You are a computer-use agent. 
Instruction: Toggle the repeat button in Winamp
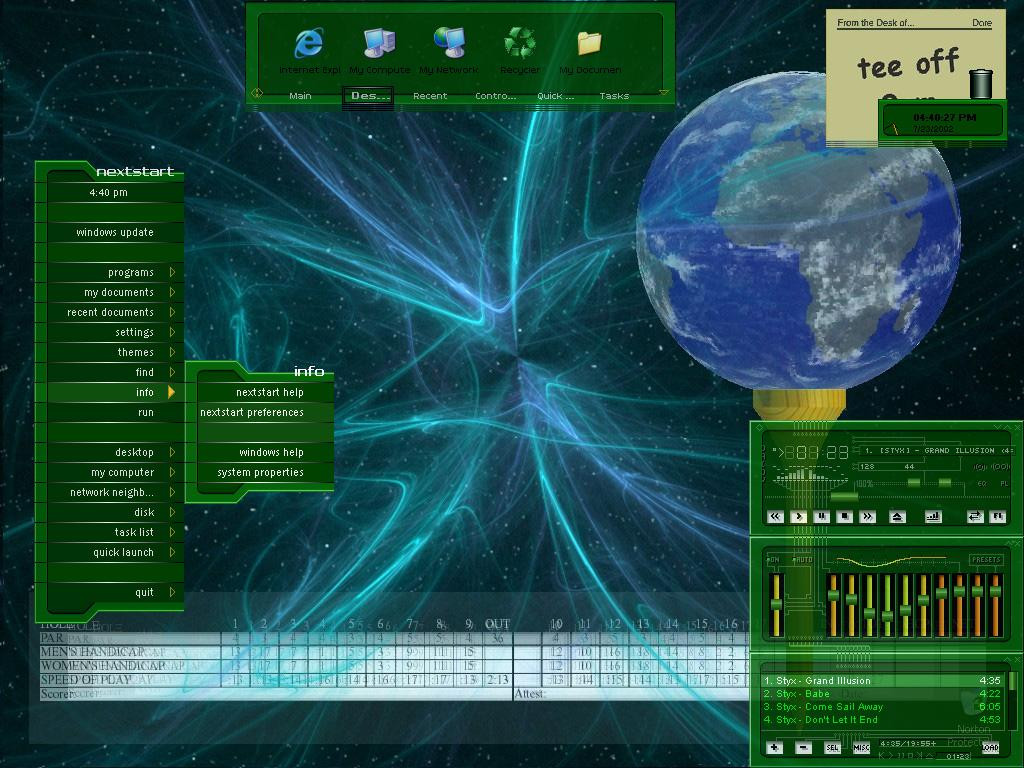click(x=975, y=517)
